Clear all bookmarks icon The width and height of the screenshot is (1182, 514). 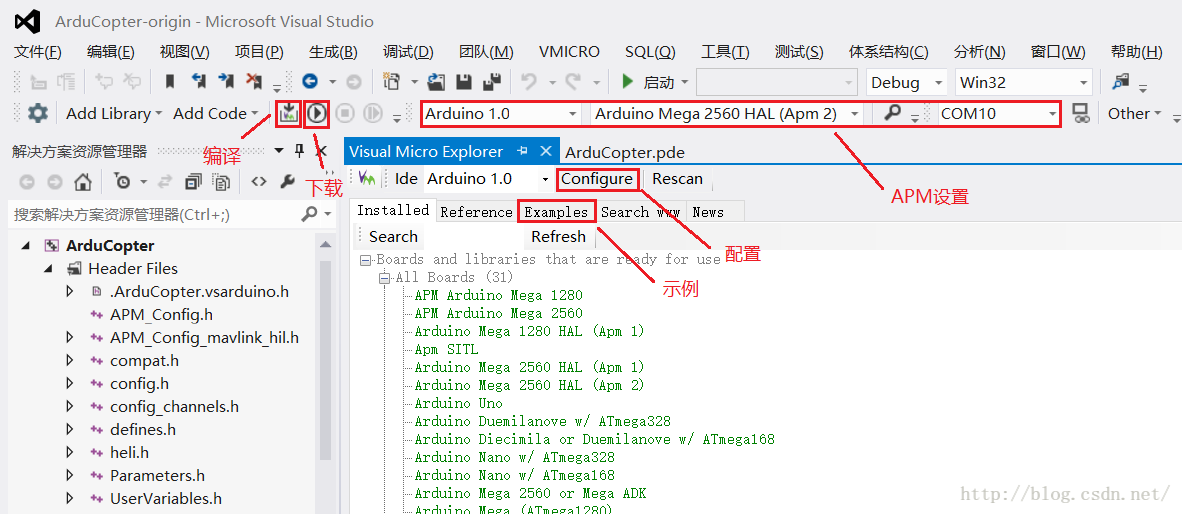[255, 81]
